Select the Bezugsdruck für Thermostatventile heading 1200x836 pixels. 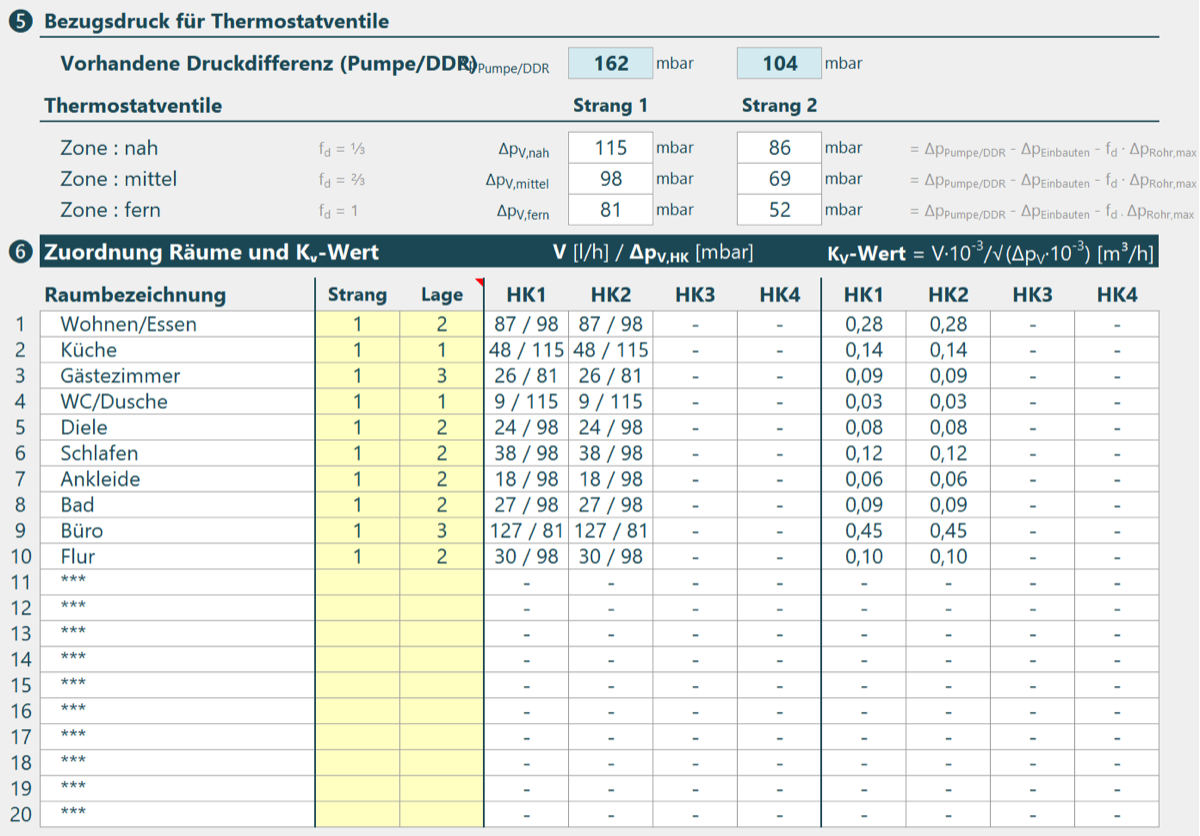click(217, 21)
